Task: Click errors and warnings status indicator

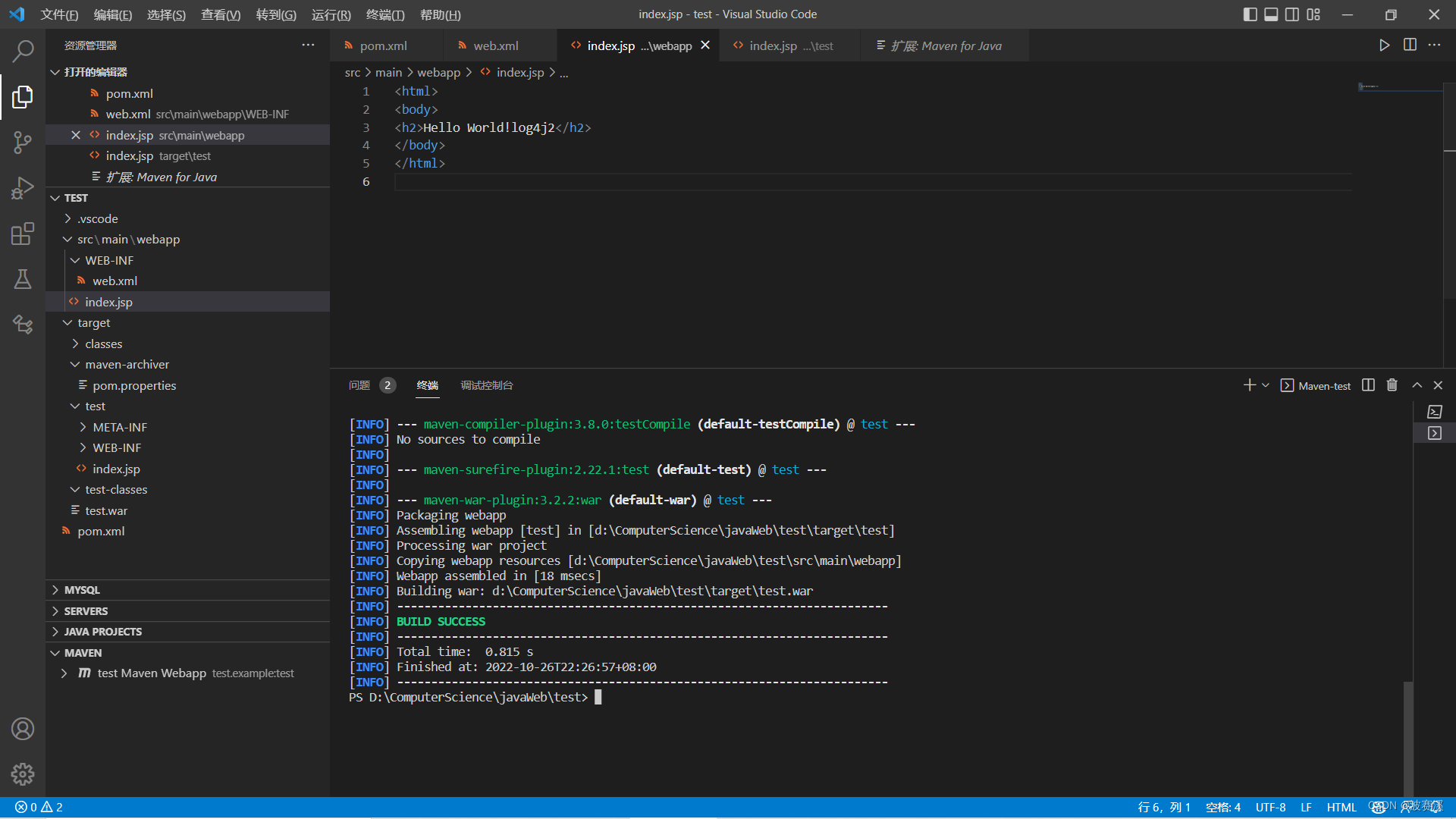Action: pyautogui.click(x=39, y=808)
